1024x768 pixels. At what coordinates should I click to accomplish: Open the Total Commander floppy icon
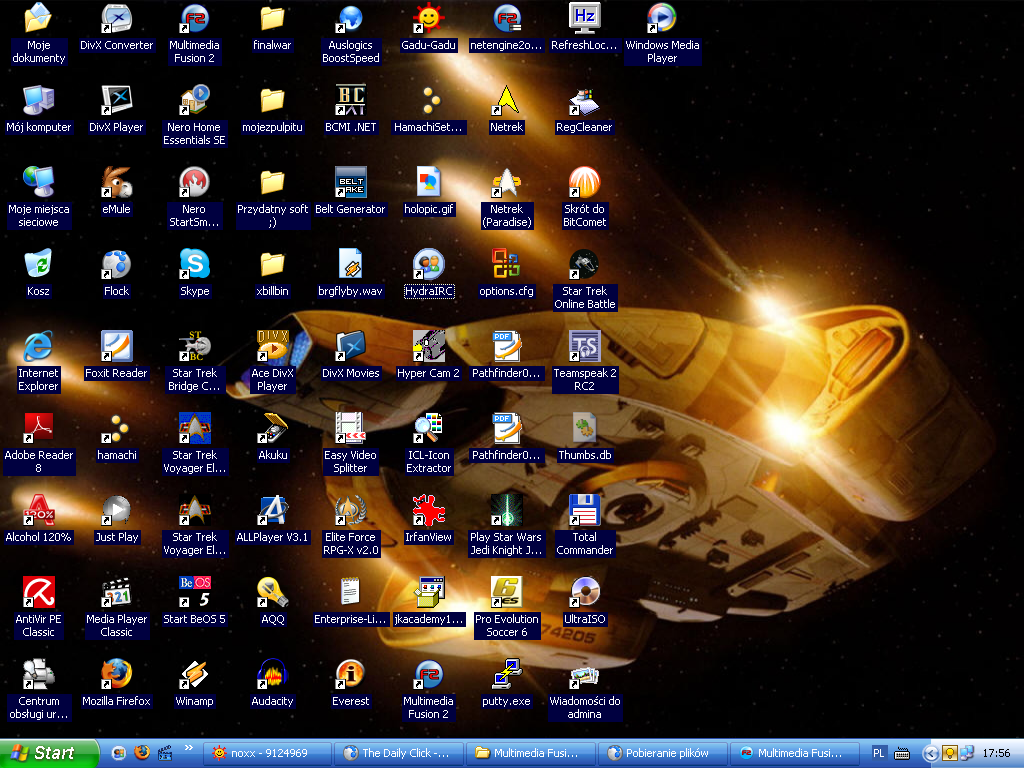click(x=584, y=510)
